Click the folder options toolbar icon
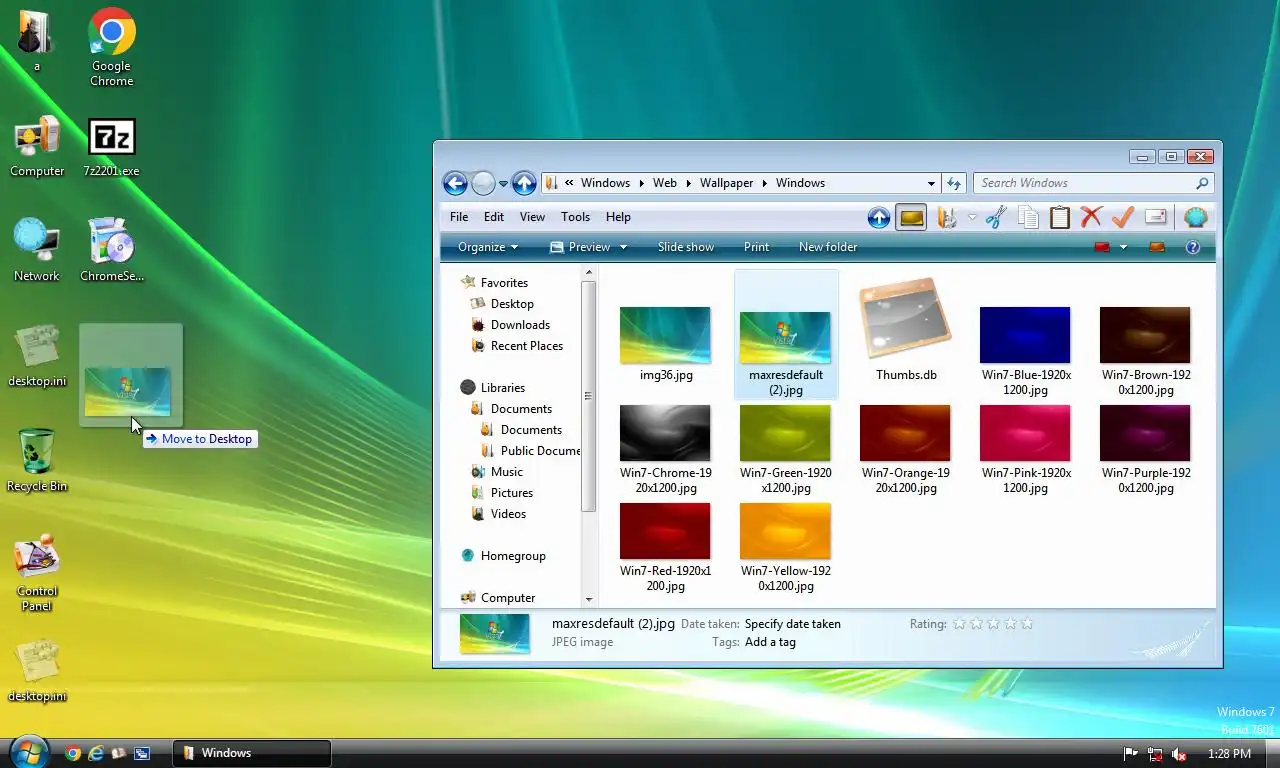This screenshot has width=1280, height=768. [946, 217]
